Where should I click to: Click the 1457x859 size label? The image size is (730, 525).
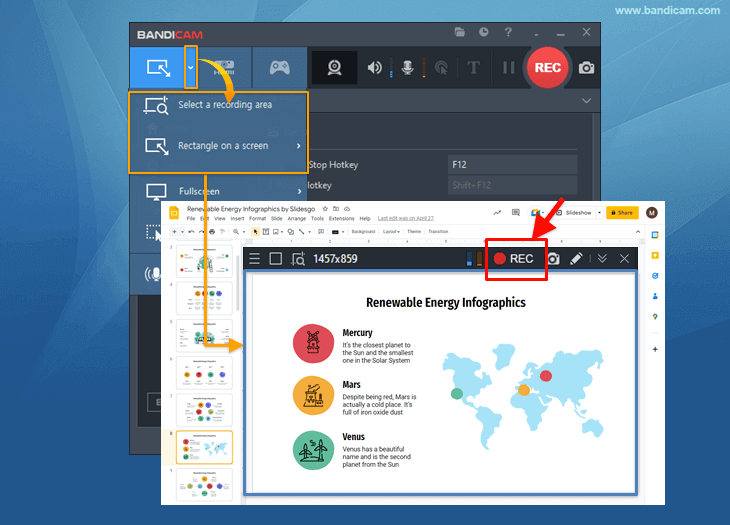[x=335, y=259]
